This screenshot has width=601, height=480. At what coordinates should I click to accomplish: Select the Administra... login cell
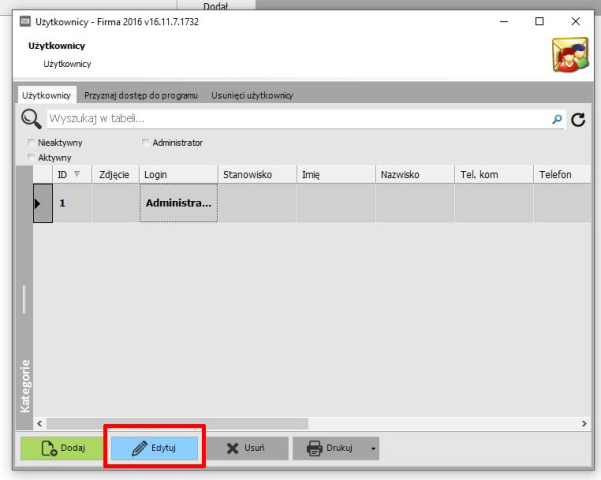point(179,203)
